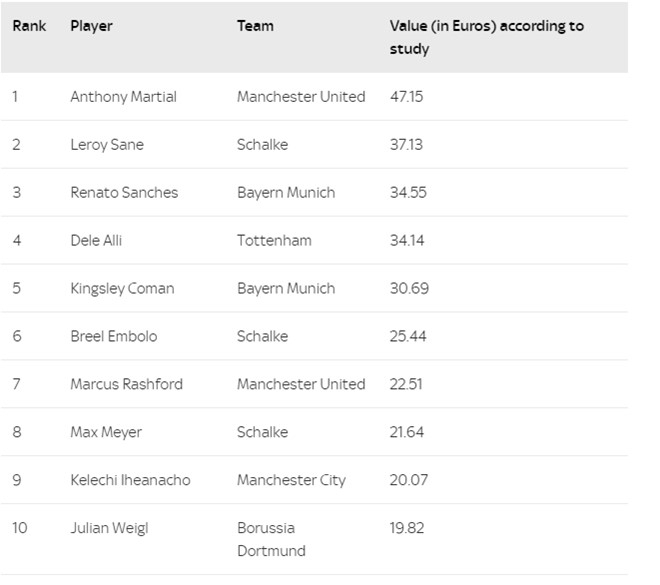Click the Renato Sanches cell

click(124, 192)
